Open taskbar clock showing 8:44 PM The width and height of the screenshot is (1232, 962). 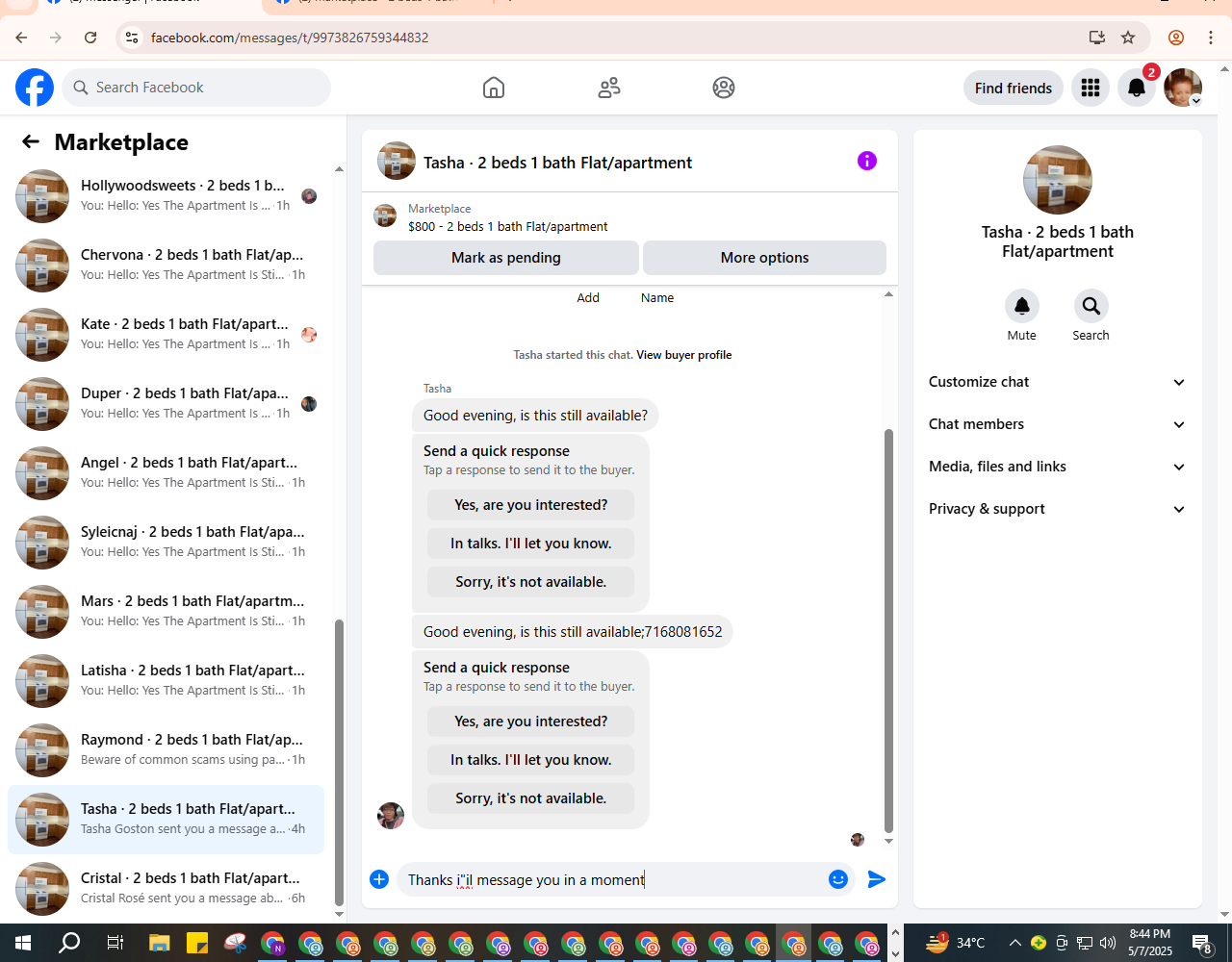pyautogui.click(x=1150, y=943)
